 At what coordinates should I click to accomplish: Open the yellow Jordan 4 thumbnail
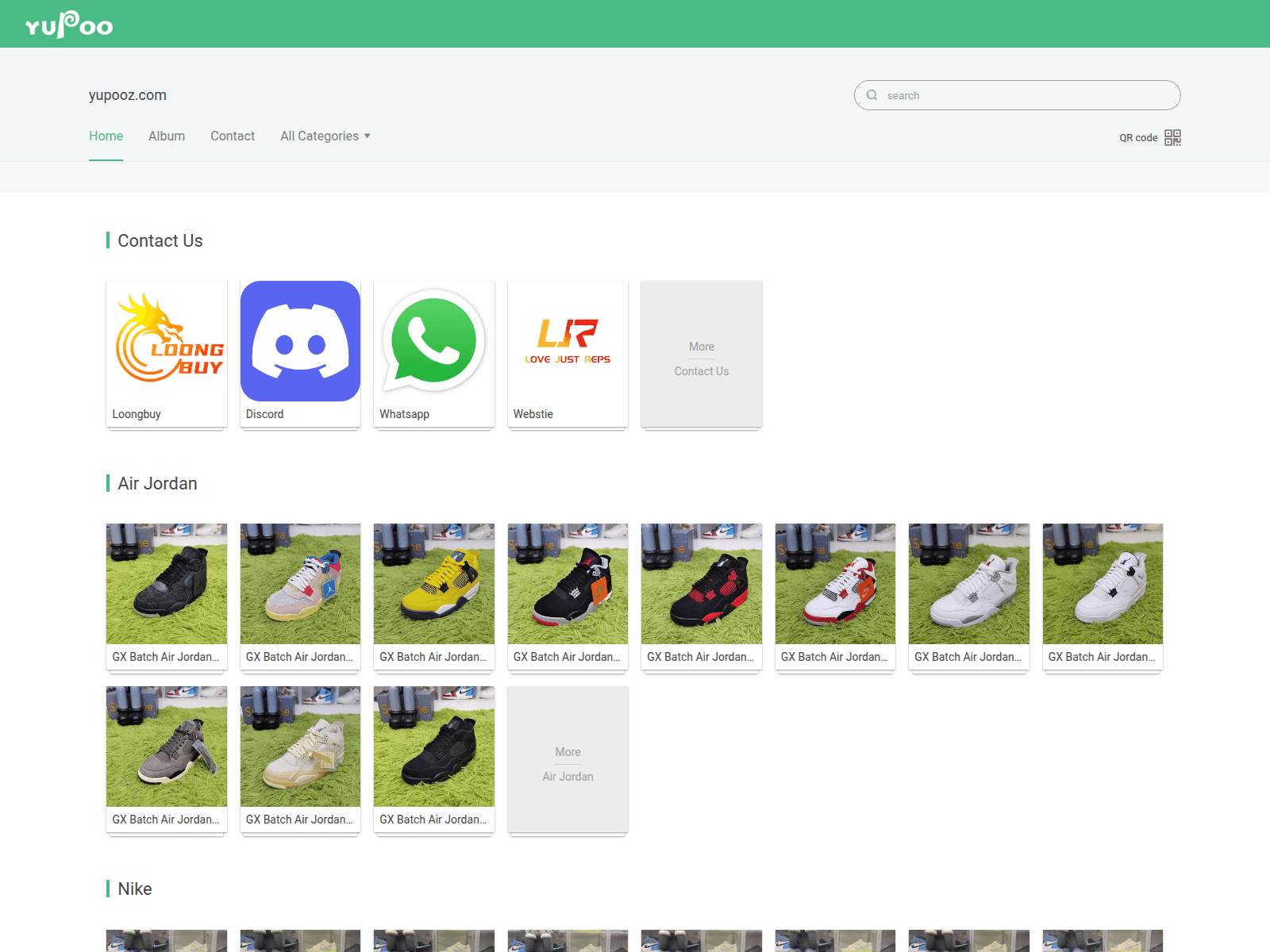point(434,584)
